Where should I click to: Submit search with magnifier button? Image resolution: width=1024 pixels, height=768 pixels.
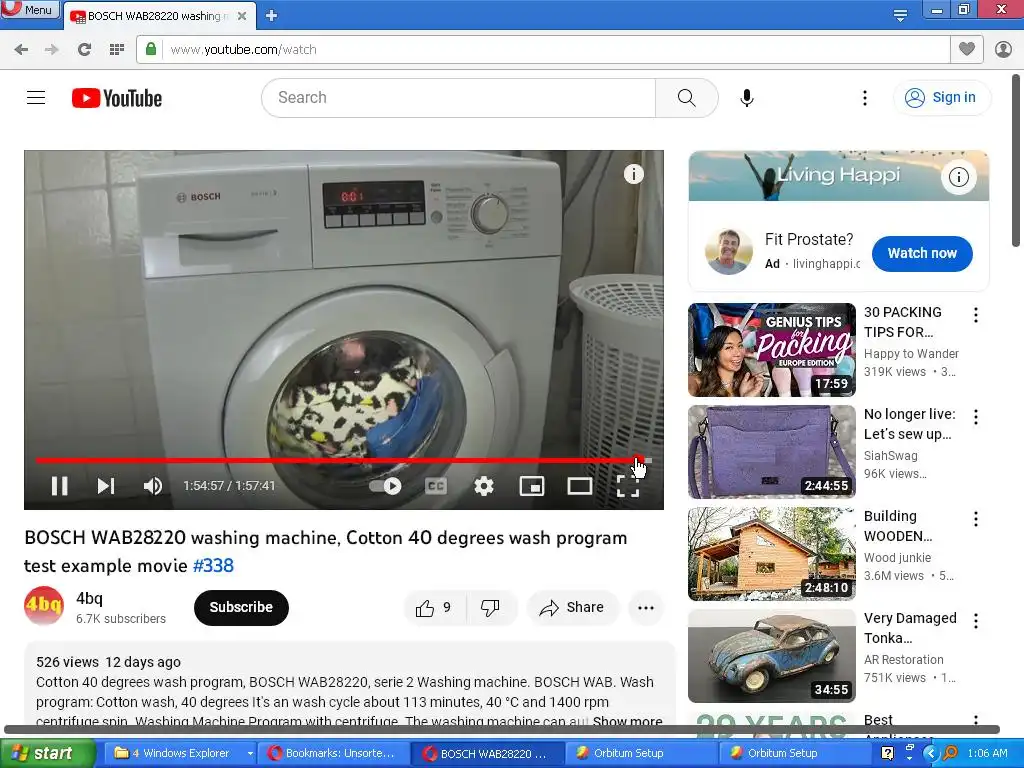pos(686,98)
